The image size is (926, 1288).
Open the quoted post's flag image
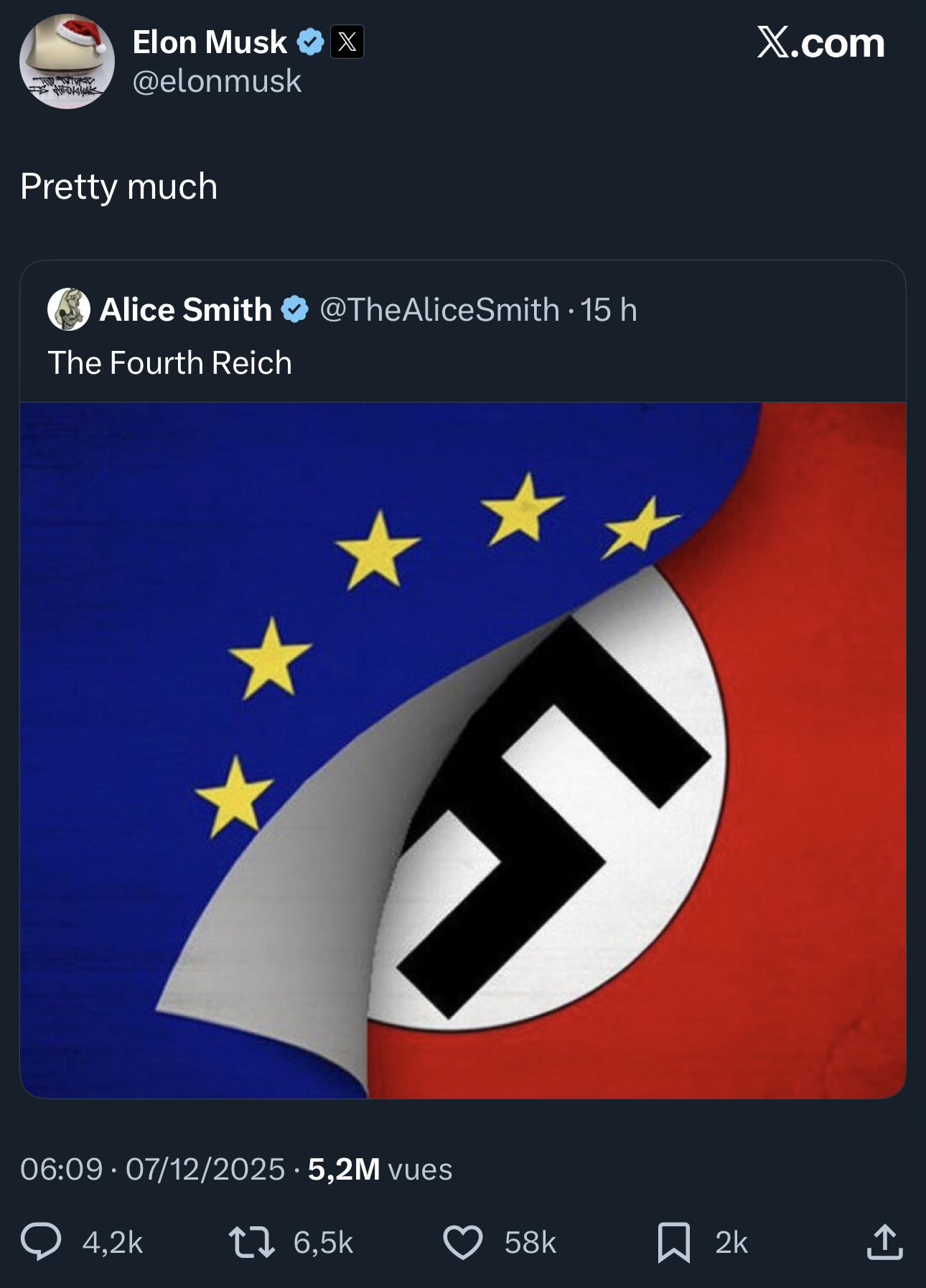(x=462, y=750)
